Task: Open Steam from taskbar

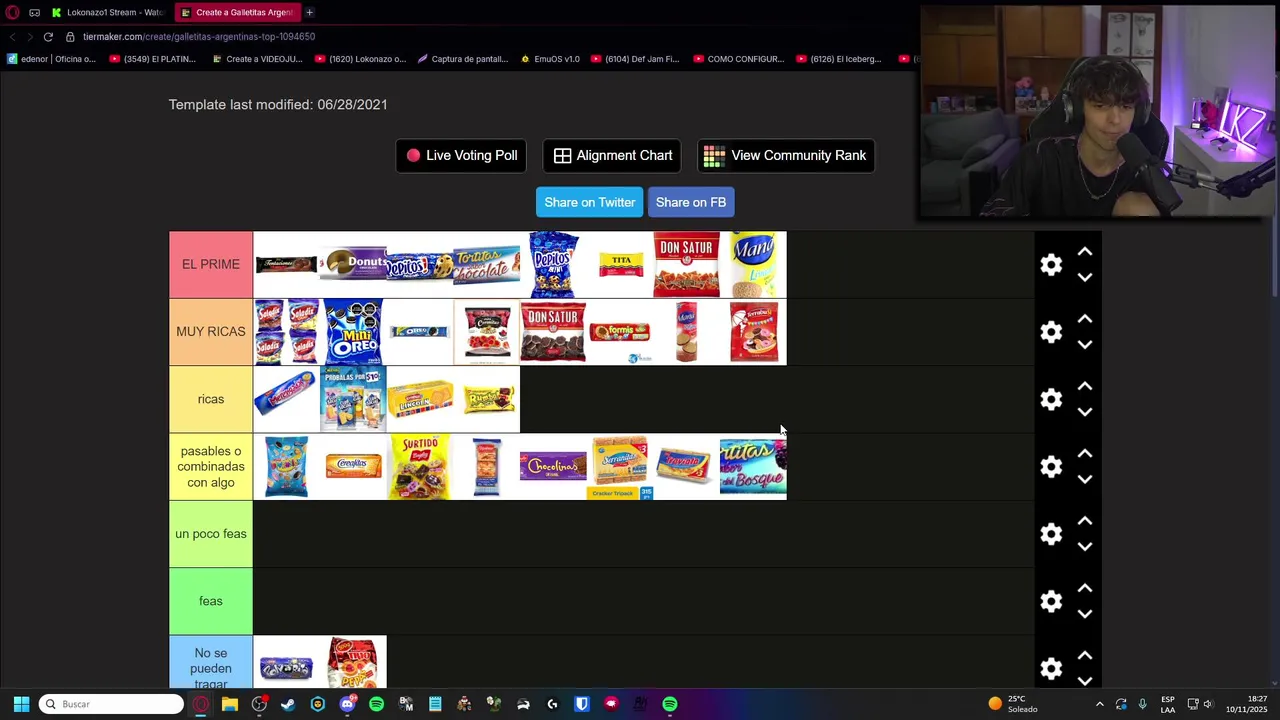Action: [288, 704]
